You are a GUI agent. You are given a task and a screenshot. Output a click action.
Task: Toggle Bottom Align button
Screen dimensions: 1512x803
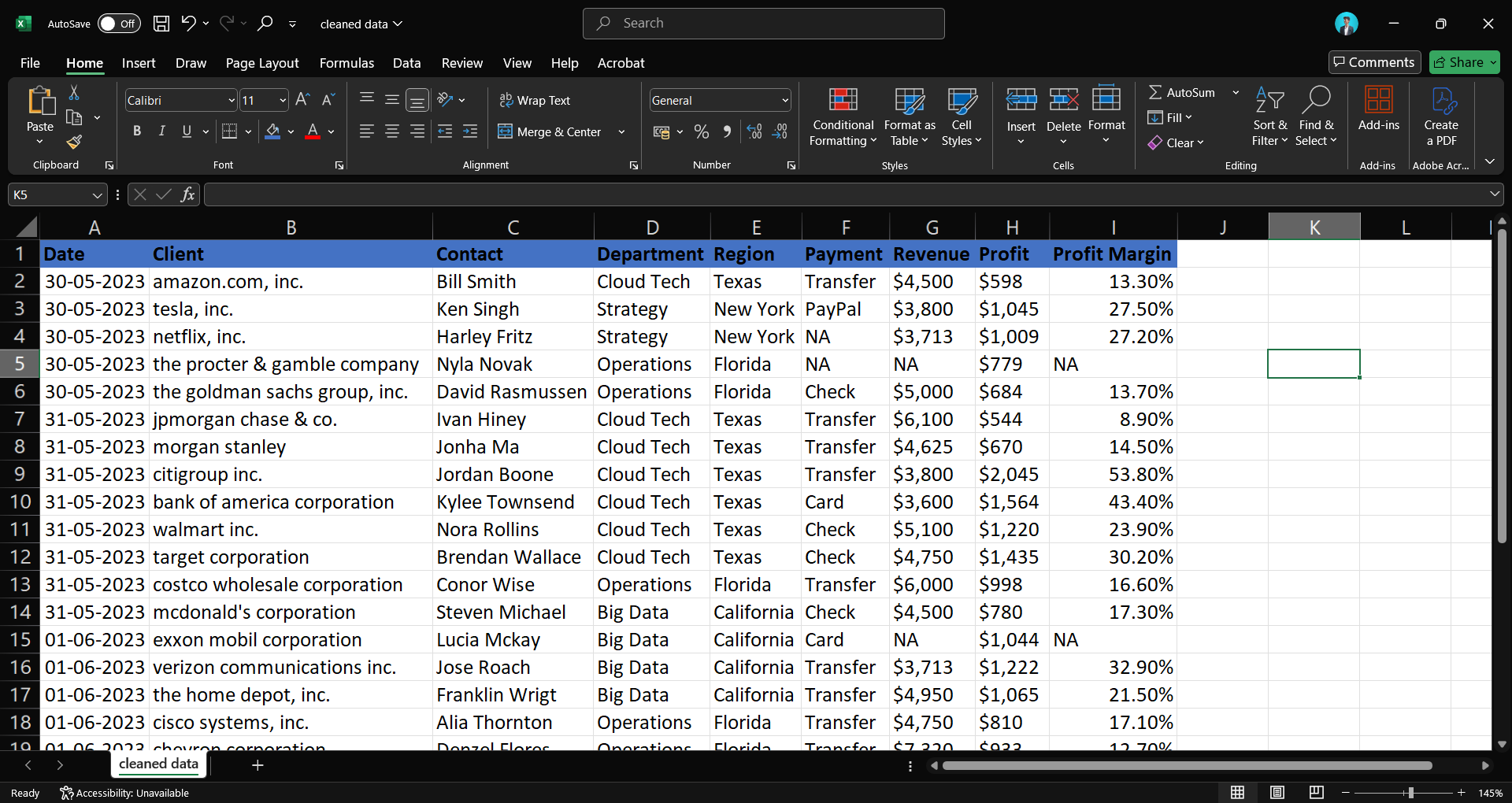417,100
